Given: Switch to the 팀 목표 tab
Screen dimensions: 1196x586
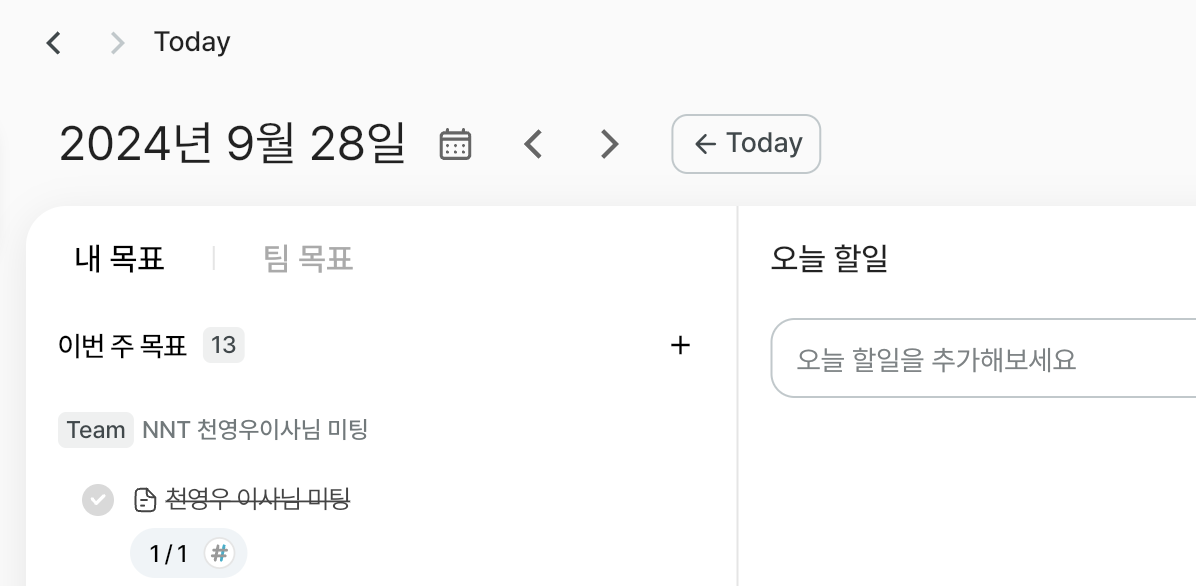Looking at the screenshot, I should (x=307, y=259).
